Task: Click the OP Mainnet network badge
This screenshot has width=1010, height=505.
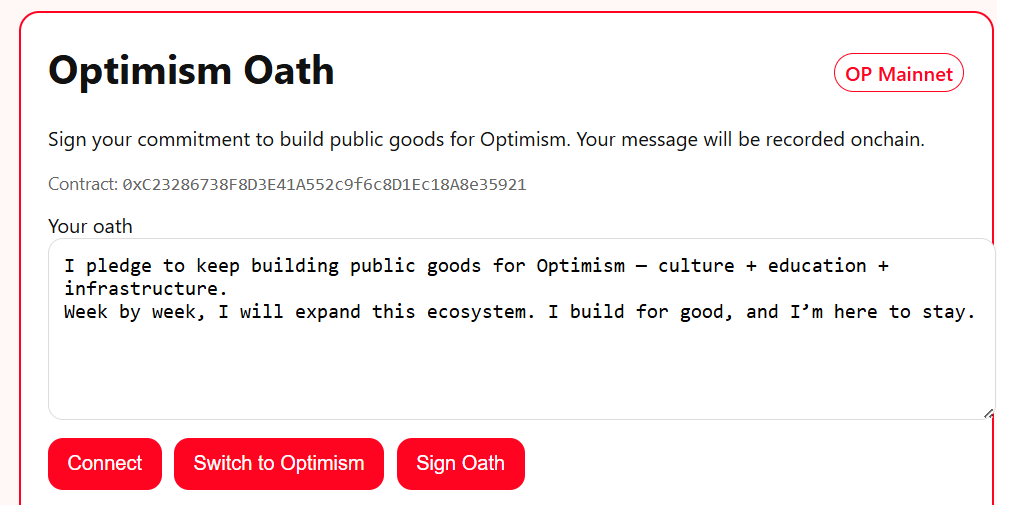Action: pyautogui.click(x=898, y=74)
